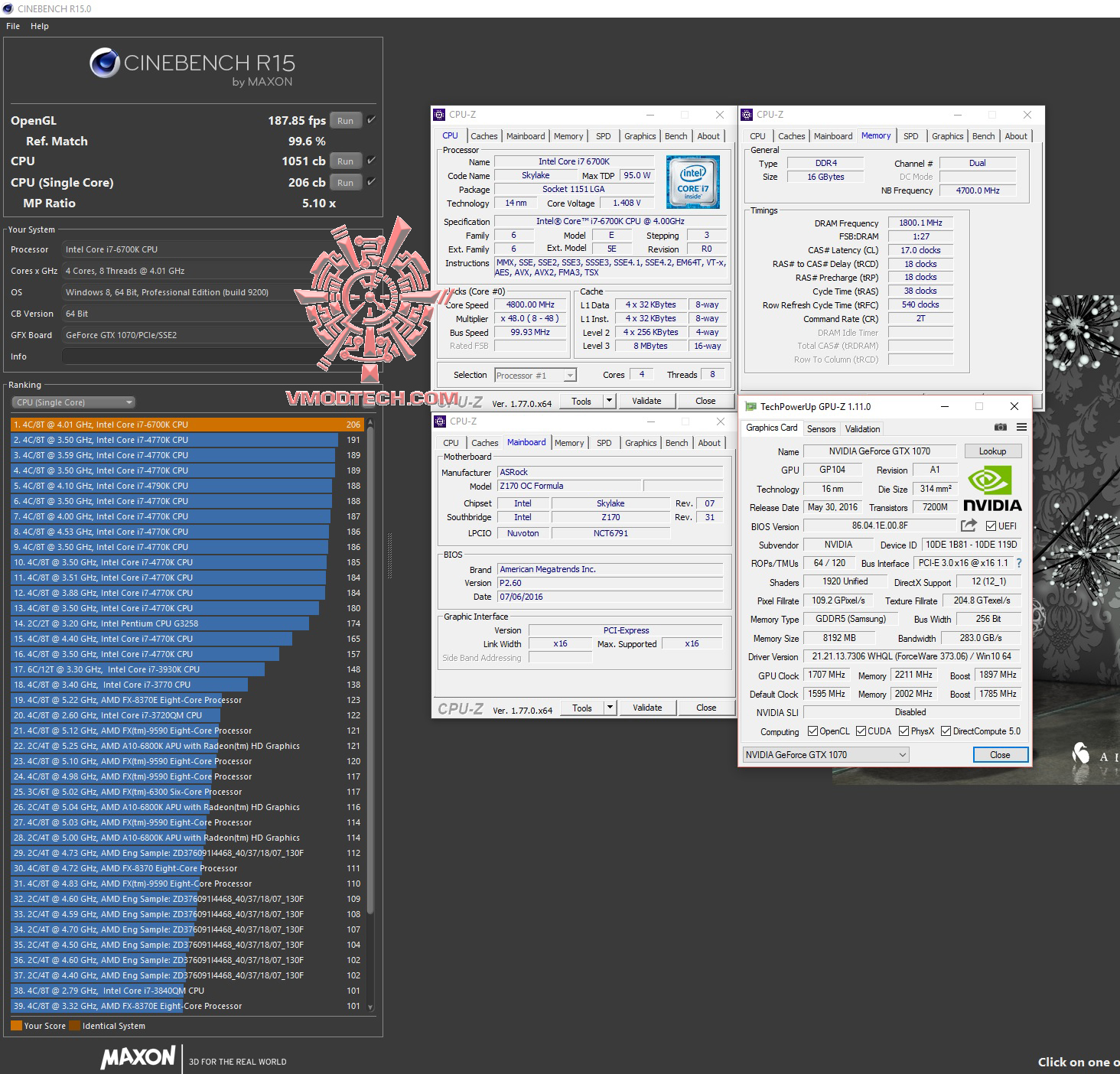Open the File menu in Cinebench

(13, 26)
